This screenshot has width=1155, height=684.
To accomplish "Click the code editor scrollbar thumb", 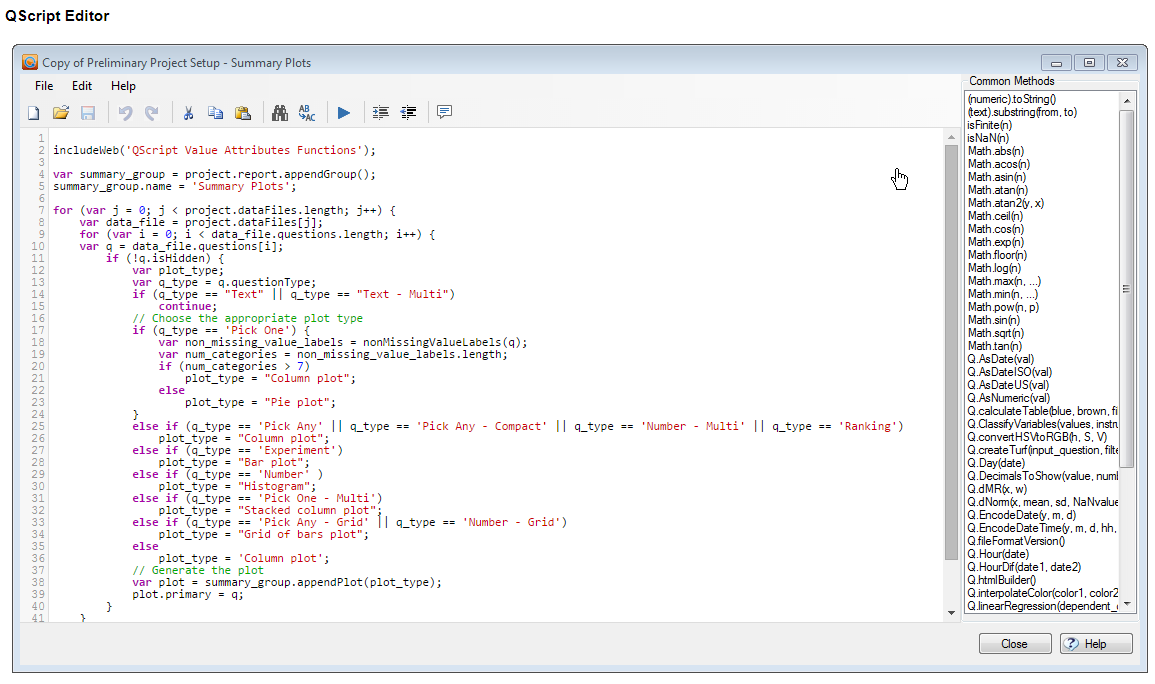I will click(x=951, y=352).
